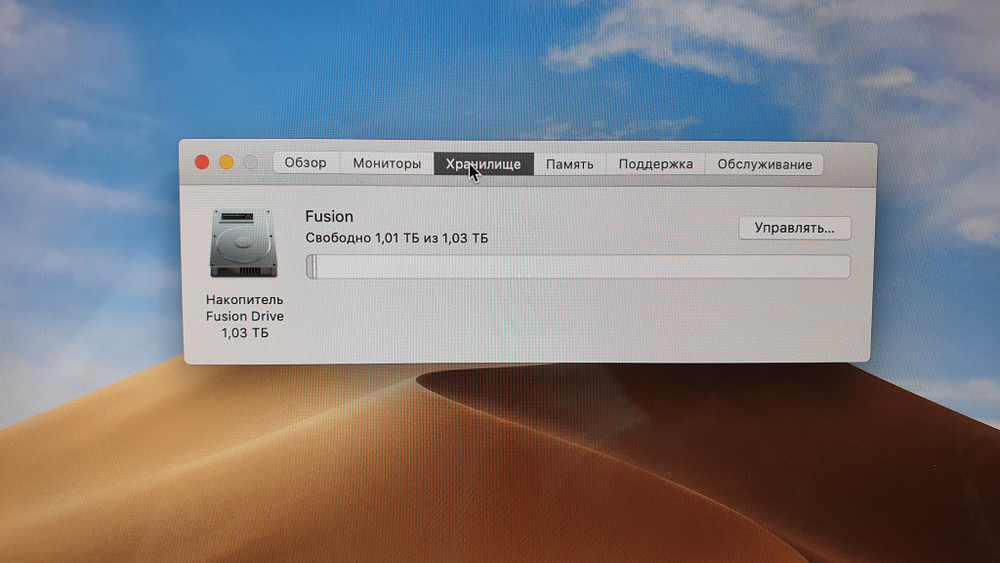Close the window with the red button
This screenshot has height=563, width=1000.
click(202, 162)
